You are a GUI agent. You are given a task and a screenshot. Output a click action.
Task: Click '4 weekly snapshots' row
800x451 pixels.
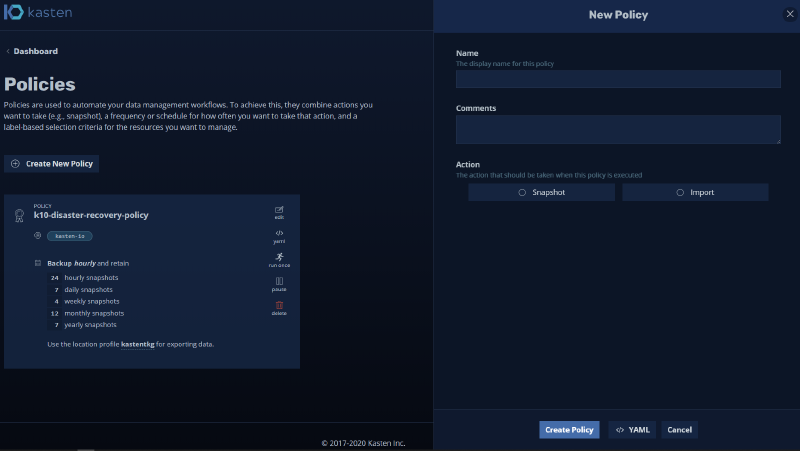[x=84, y=302]
